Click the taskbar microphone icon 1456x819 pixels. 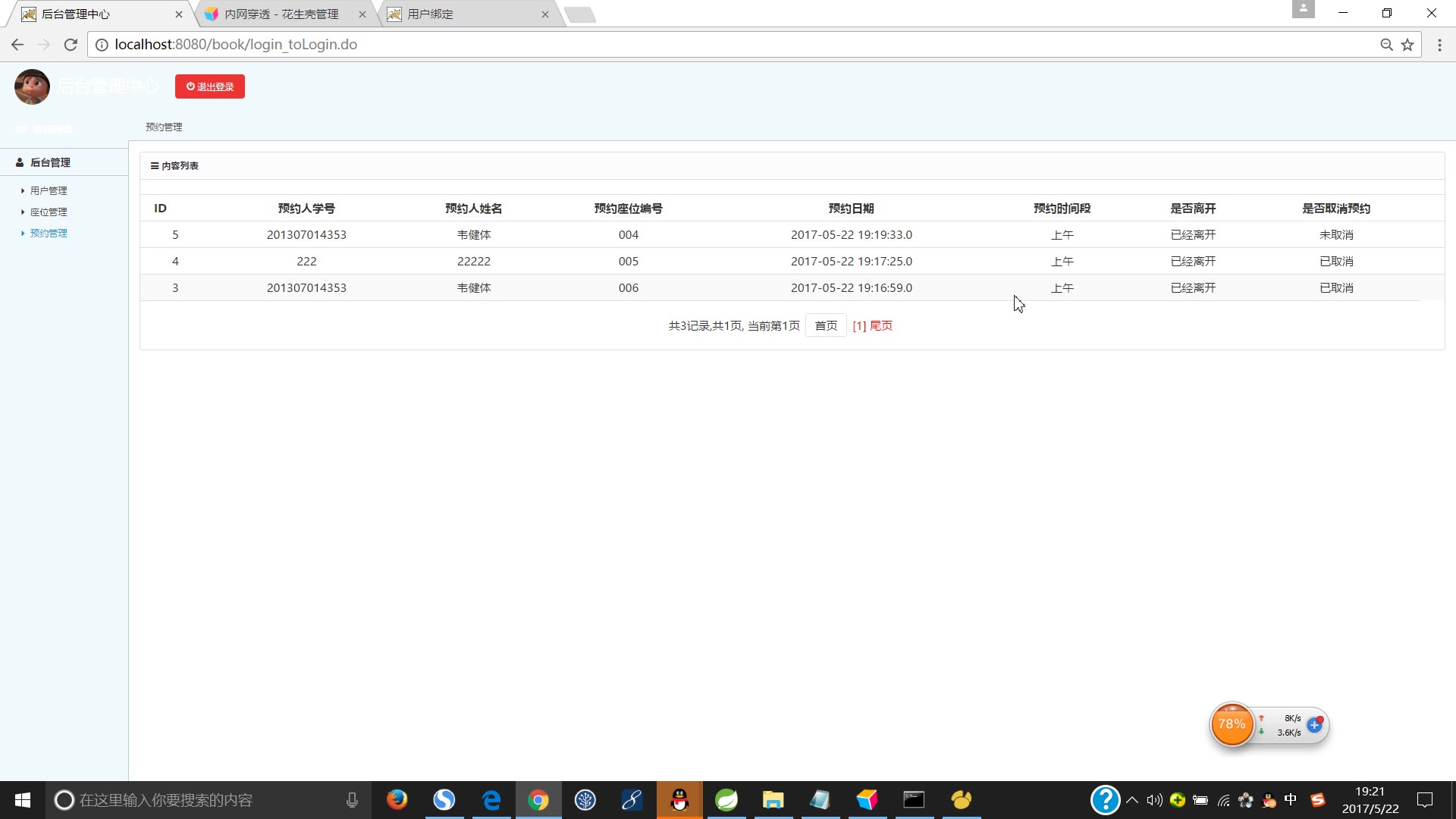pyautogui.click(x=352, y=800)
